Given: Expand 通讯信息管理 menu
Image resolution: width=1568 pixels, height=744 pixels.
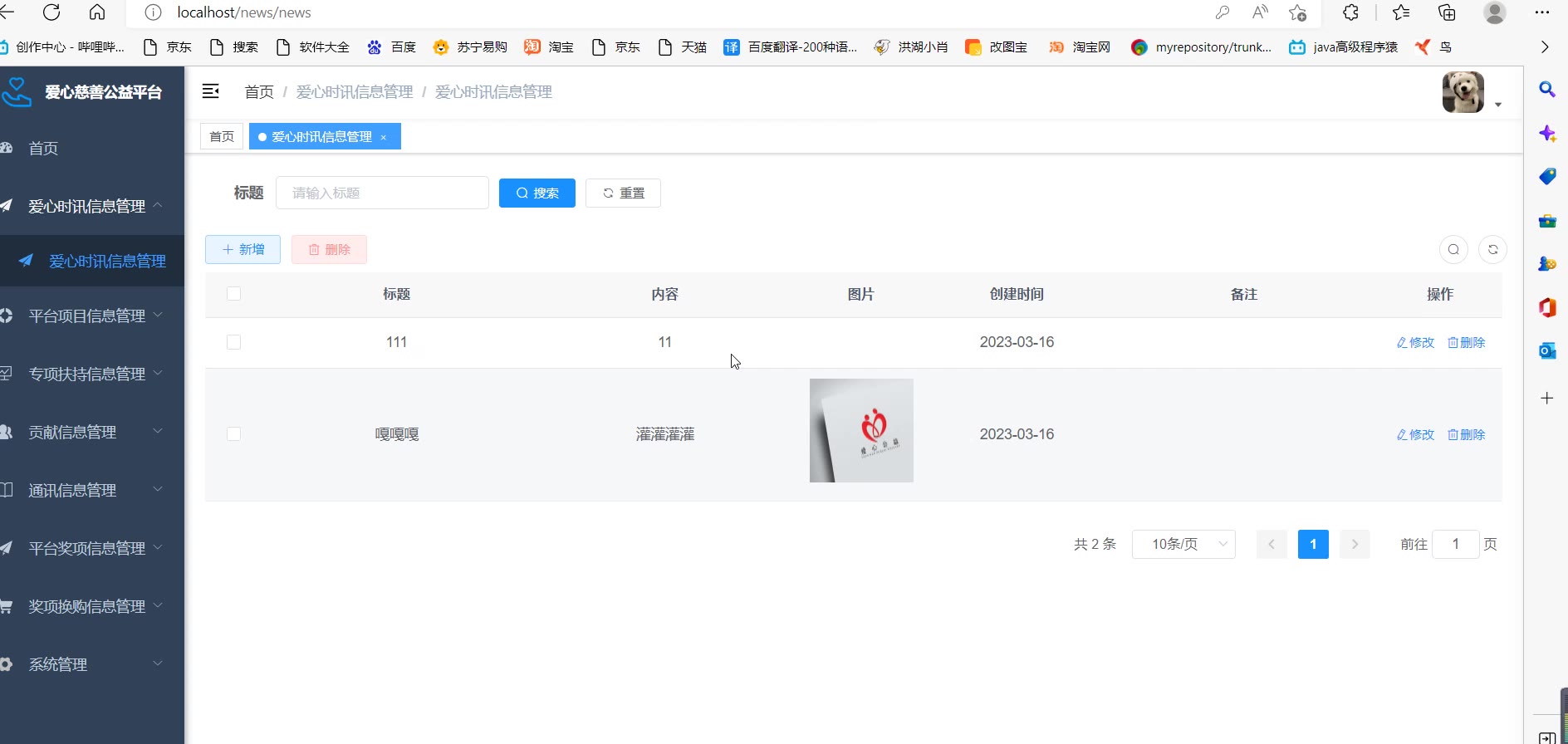Looking at the screenshot, I should pyautogui.click(x=92, y=490).
